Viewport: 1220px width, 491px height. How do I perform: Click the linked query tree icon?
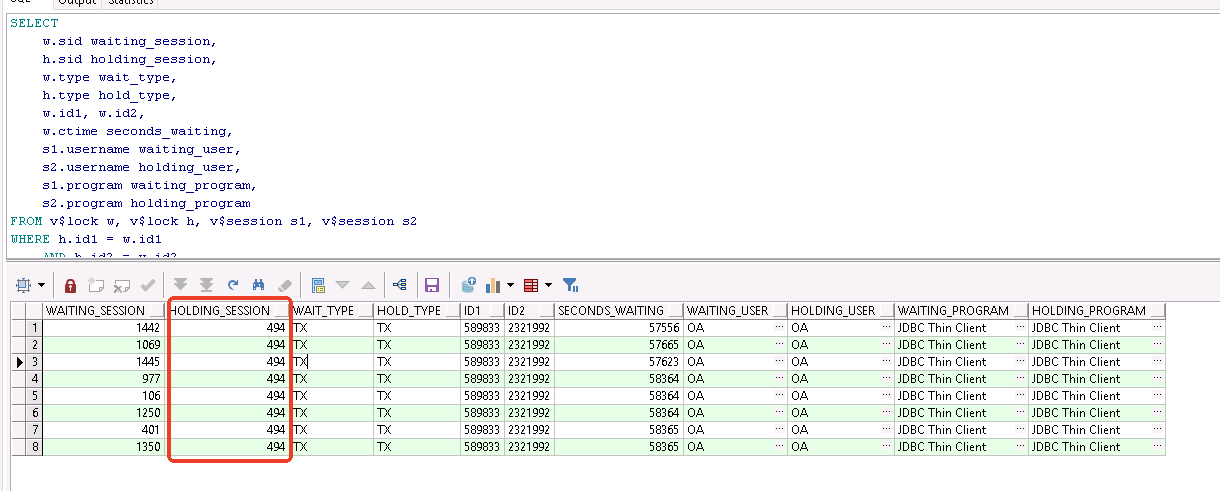pos(400,285)
